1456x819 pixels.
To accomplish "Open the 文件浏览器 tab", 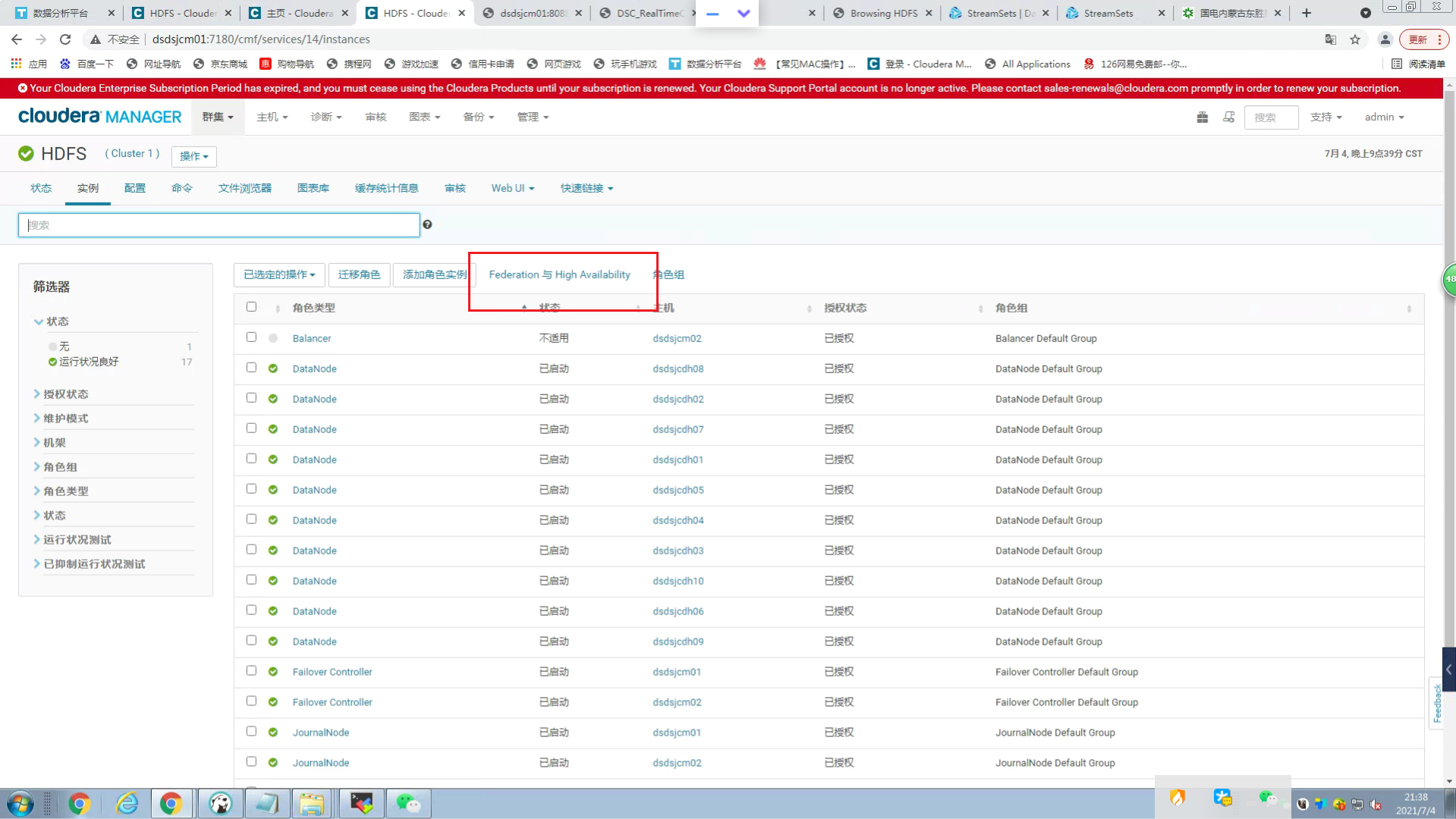I will coord(245,188).
